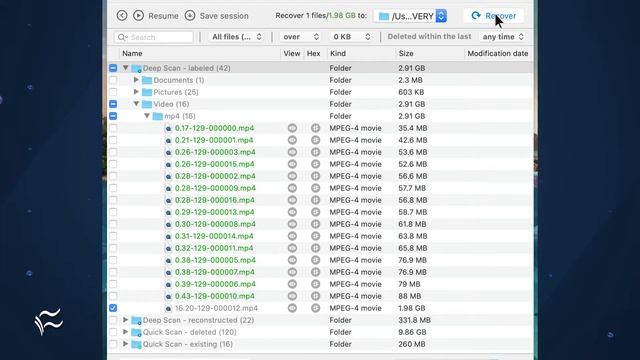Preview 0.21-129-000001.mp4 with eye icon

(x=292, y=140)
